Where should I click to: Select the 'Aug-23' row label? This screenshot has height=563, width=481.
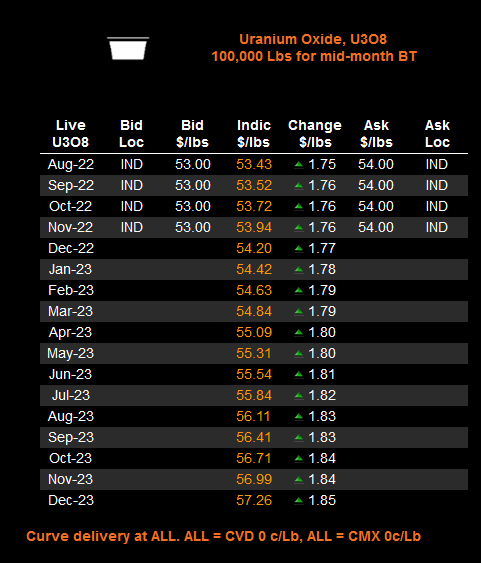pos(71,417)
